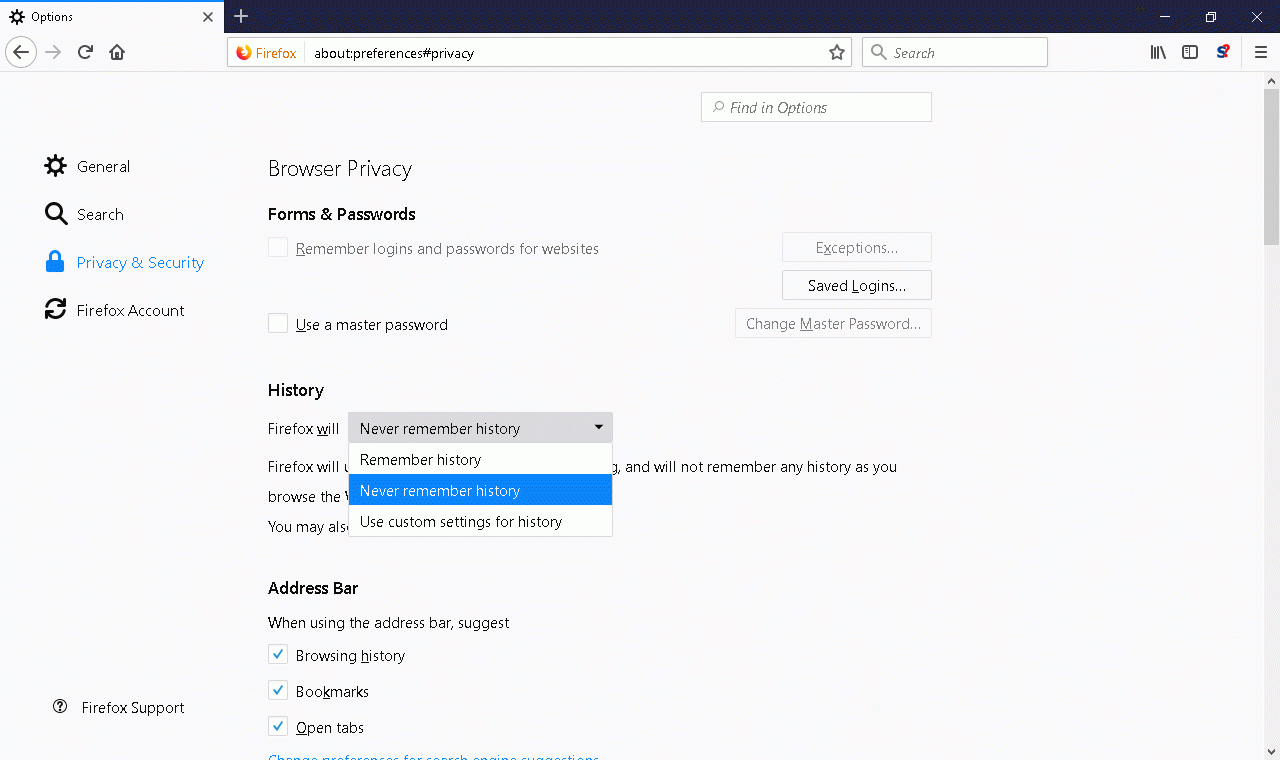Go to Firefox Home page icon
Viewport: 1280px width, 760px height.
(117, 52)
